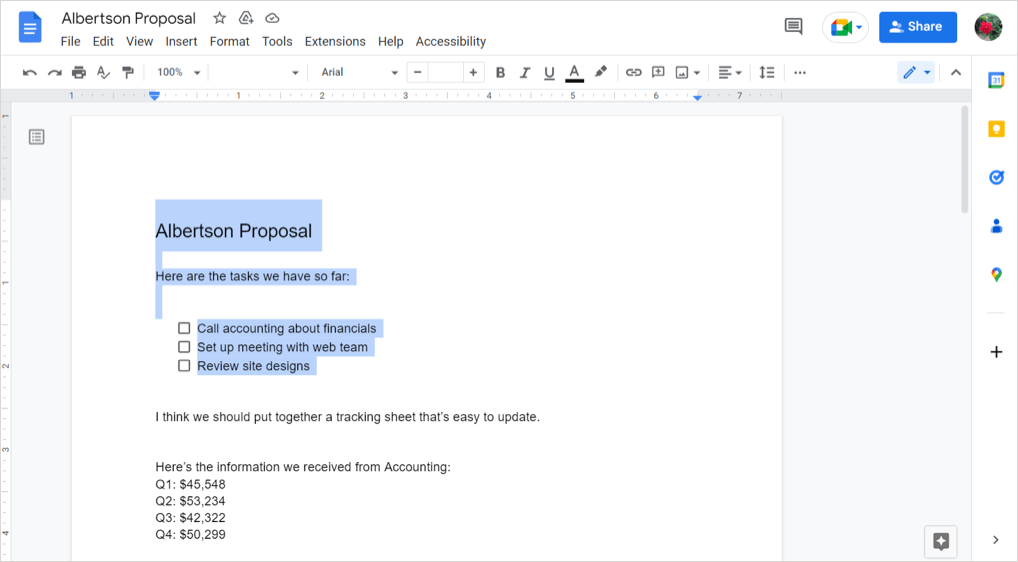Click the blue Share button
The width and height of the screenshot is (1018, 562).
[x=917, y=27]
